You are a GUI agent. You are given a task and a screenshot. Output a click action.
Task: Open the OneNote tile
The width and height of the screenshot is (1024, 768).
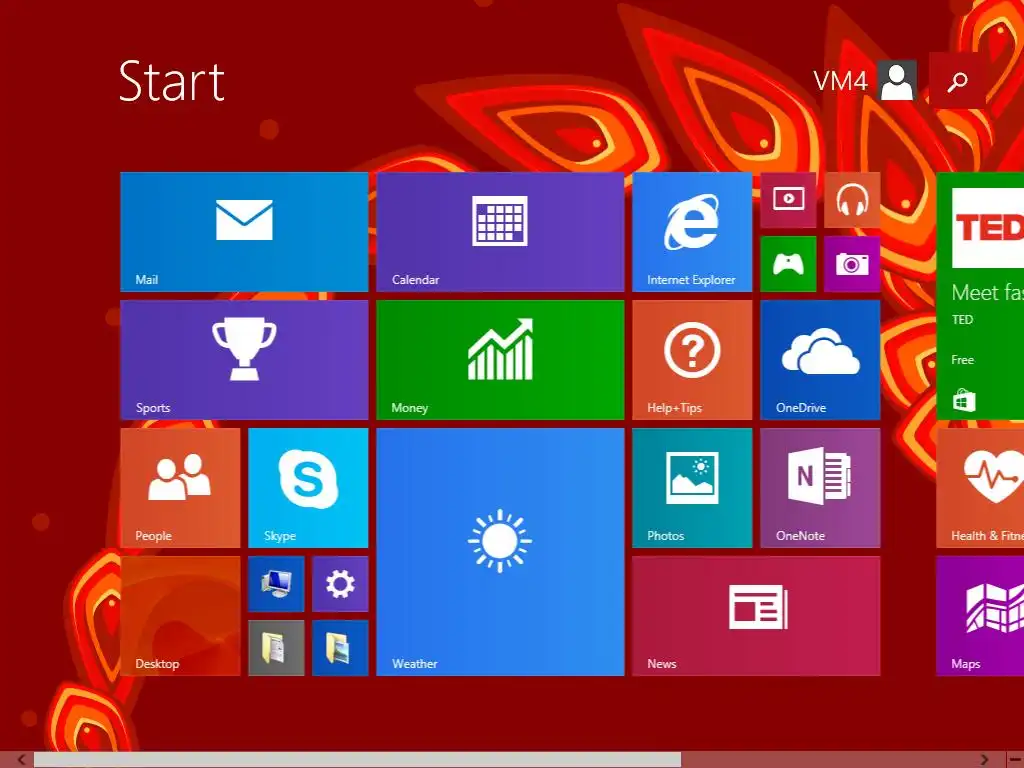point(820,488)
